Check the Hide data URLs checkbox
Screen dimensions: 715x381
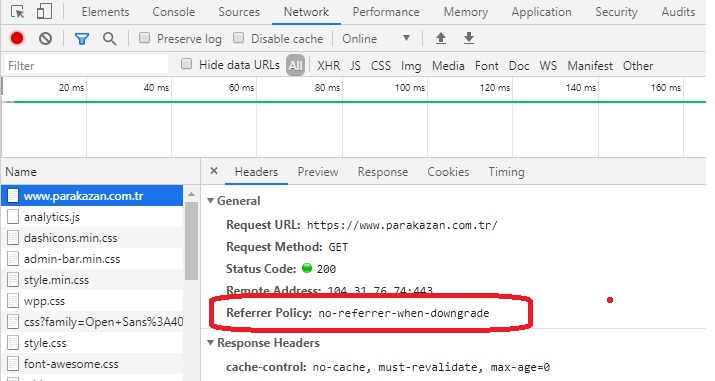pos(186,64)
